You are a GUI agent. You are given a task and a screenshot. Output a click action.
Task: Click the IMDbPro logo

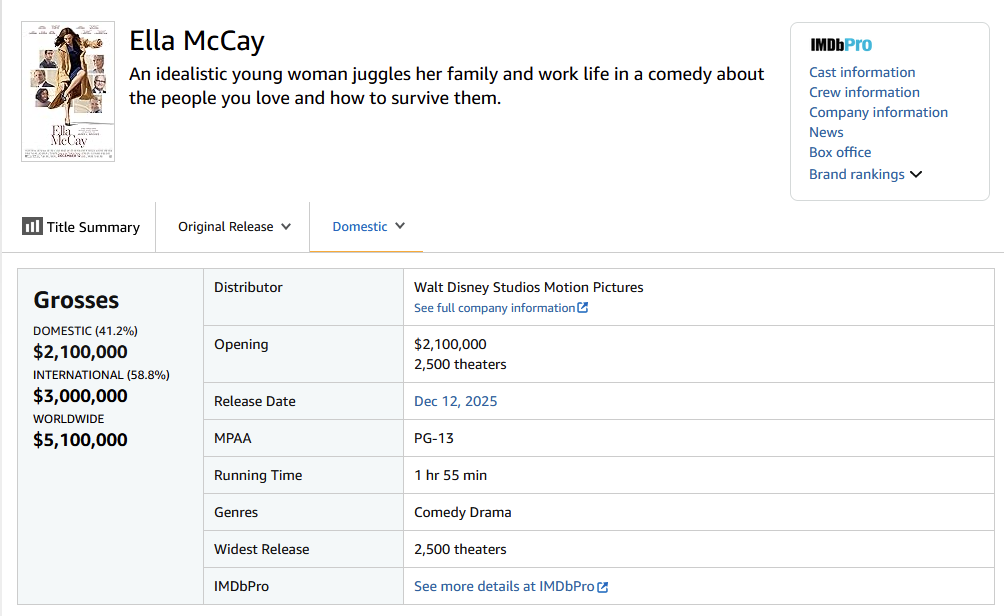[840, 45]
